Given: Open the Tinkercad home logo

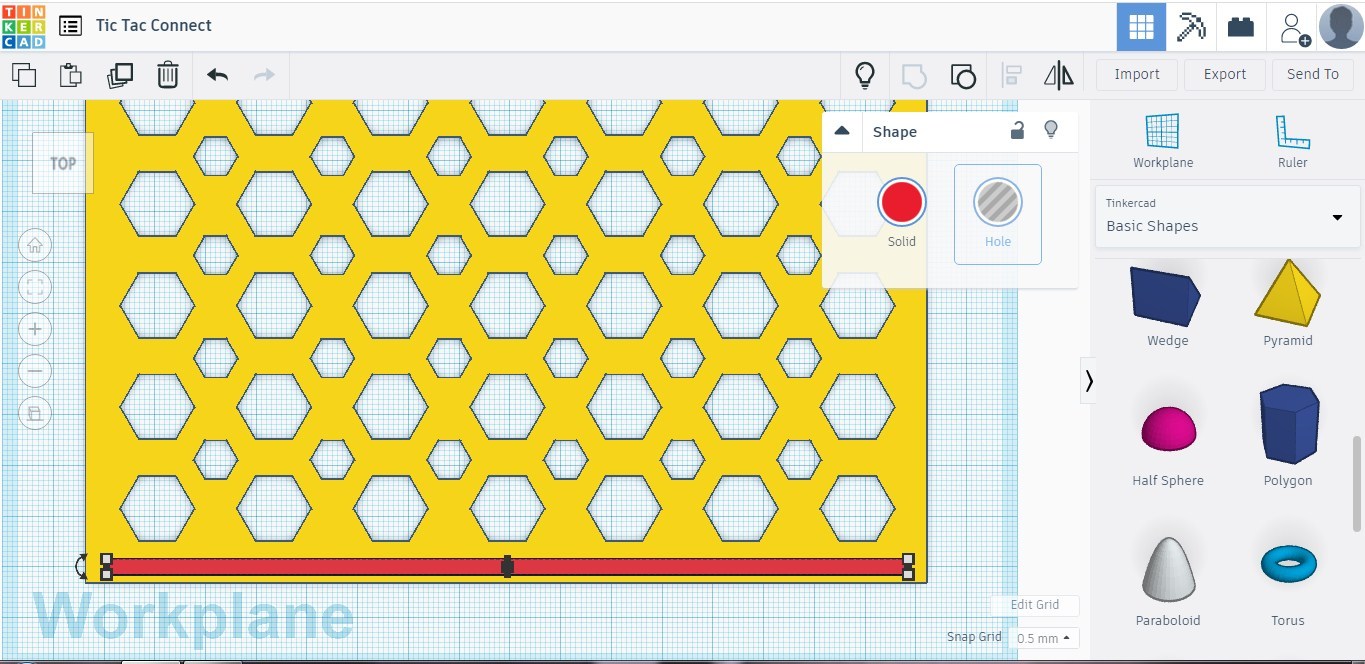Looking at the screenshot, I should coord(23,26).
